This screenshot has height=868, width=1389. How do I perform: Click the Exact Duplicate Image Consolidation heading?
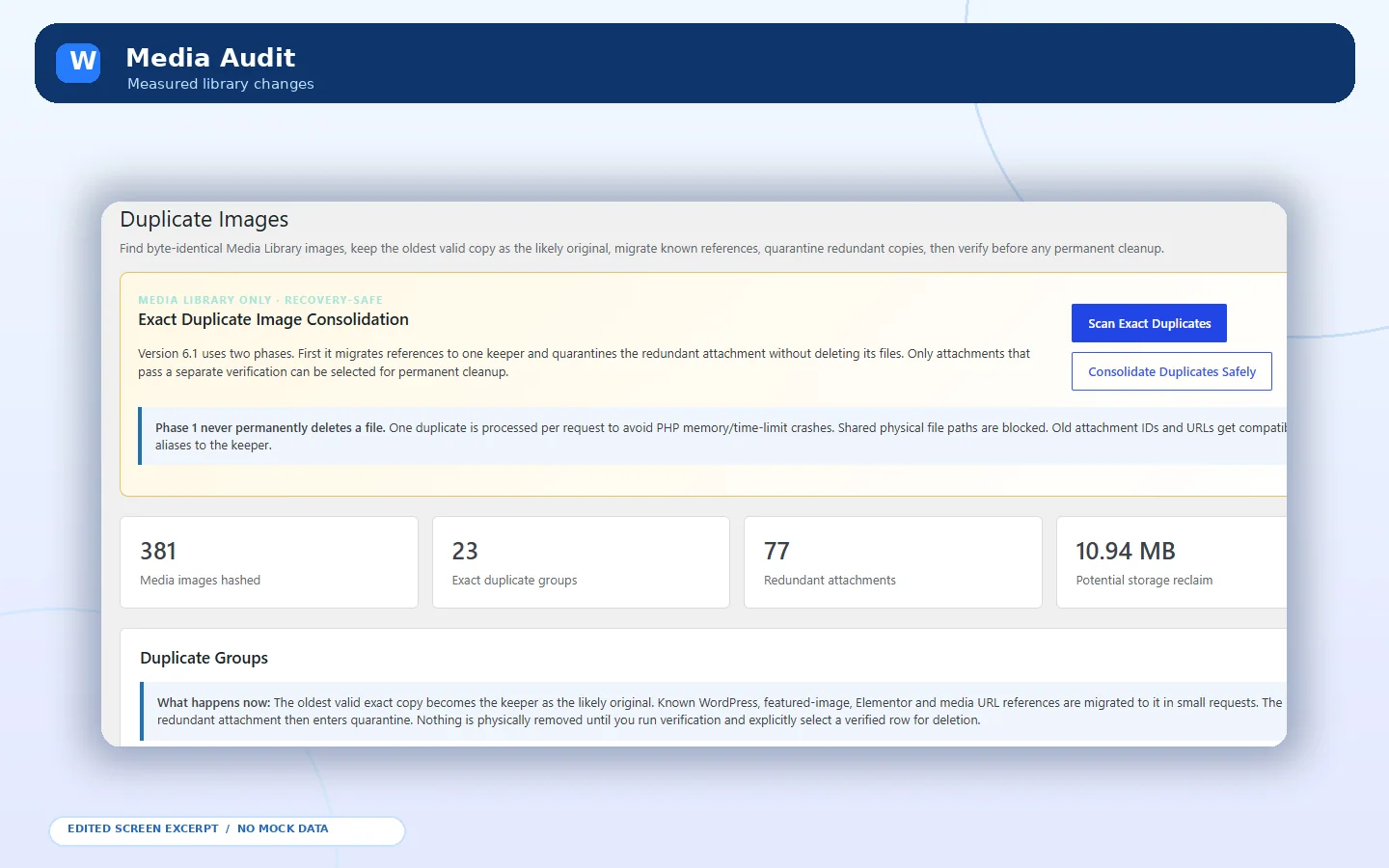click(273, 319)
